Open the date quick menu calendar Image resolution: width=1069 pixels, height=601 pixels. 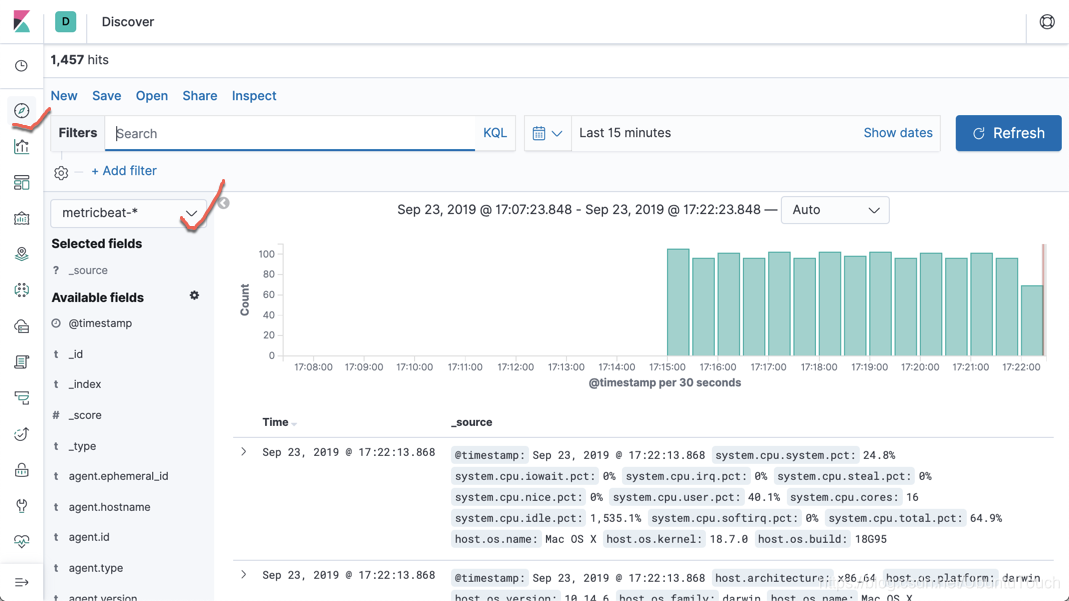[x=547, y=134]
